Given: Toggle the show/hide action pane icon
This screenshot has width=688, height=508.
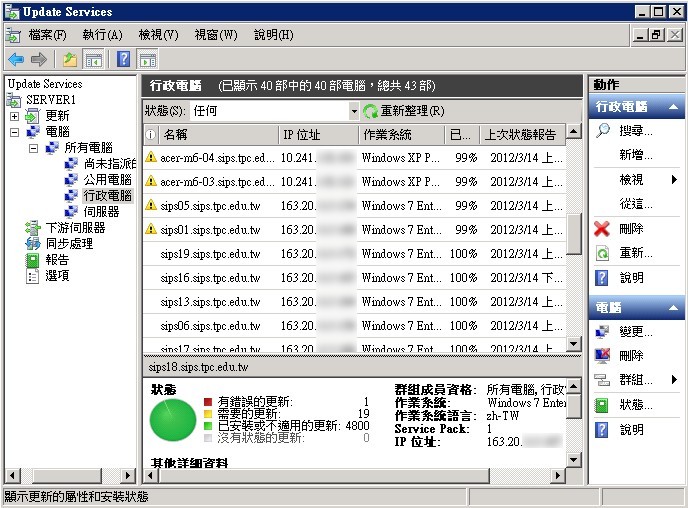Looking at the screenshot, I should (x=148, y=59).
